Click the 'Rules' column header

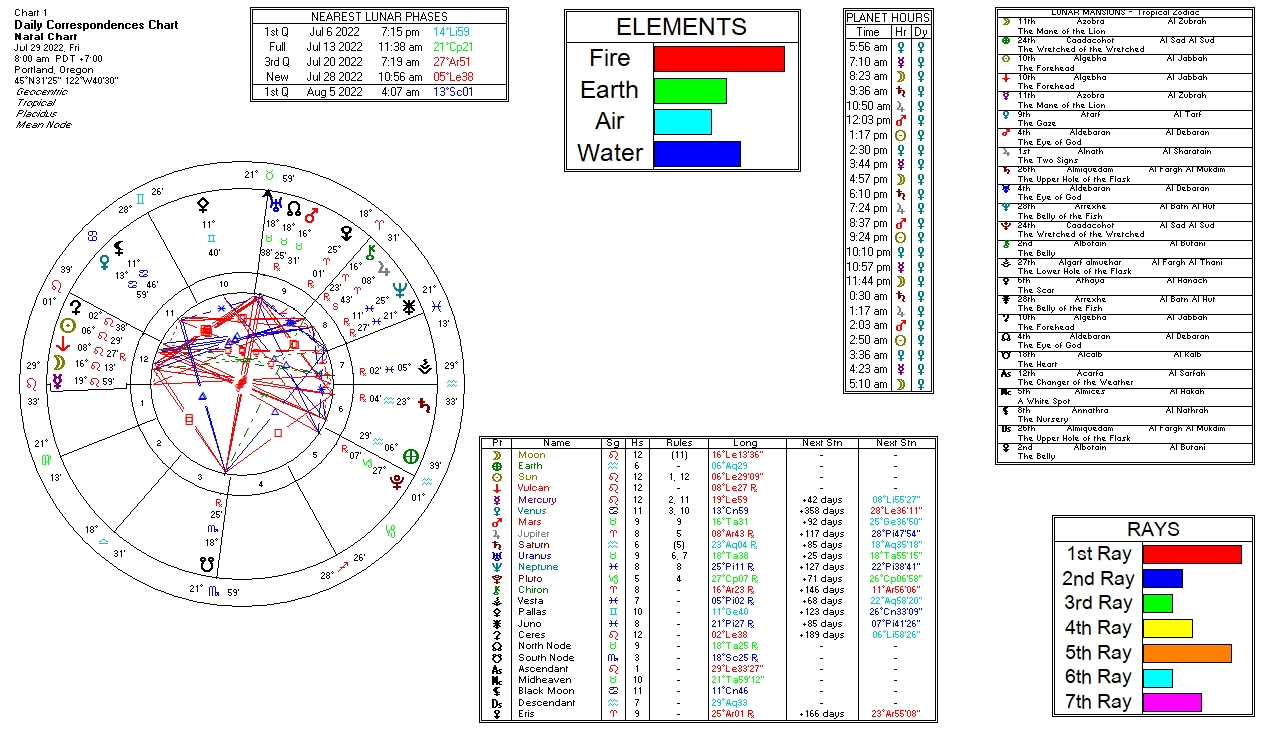(679, 443)
